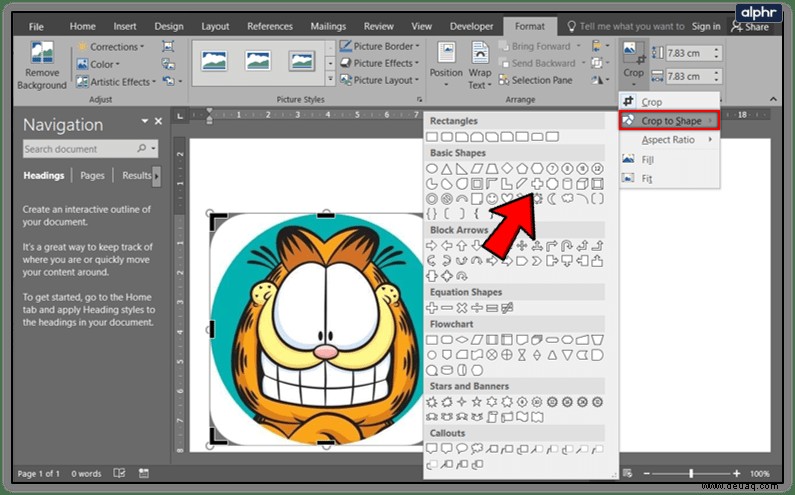Image resolution: width=795 pixels, height=495 pixels.
Task: Click the shape height field showing 7.83 cm
Action: (x=693, y=53)
